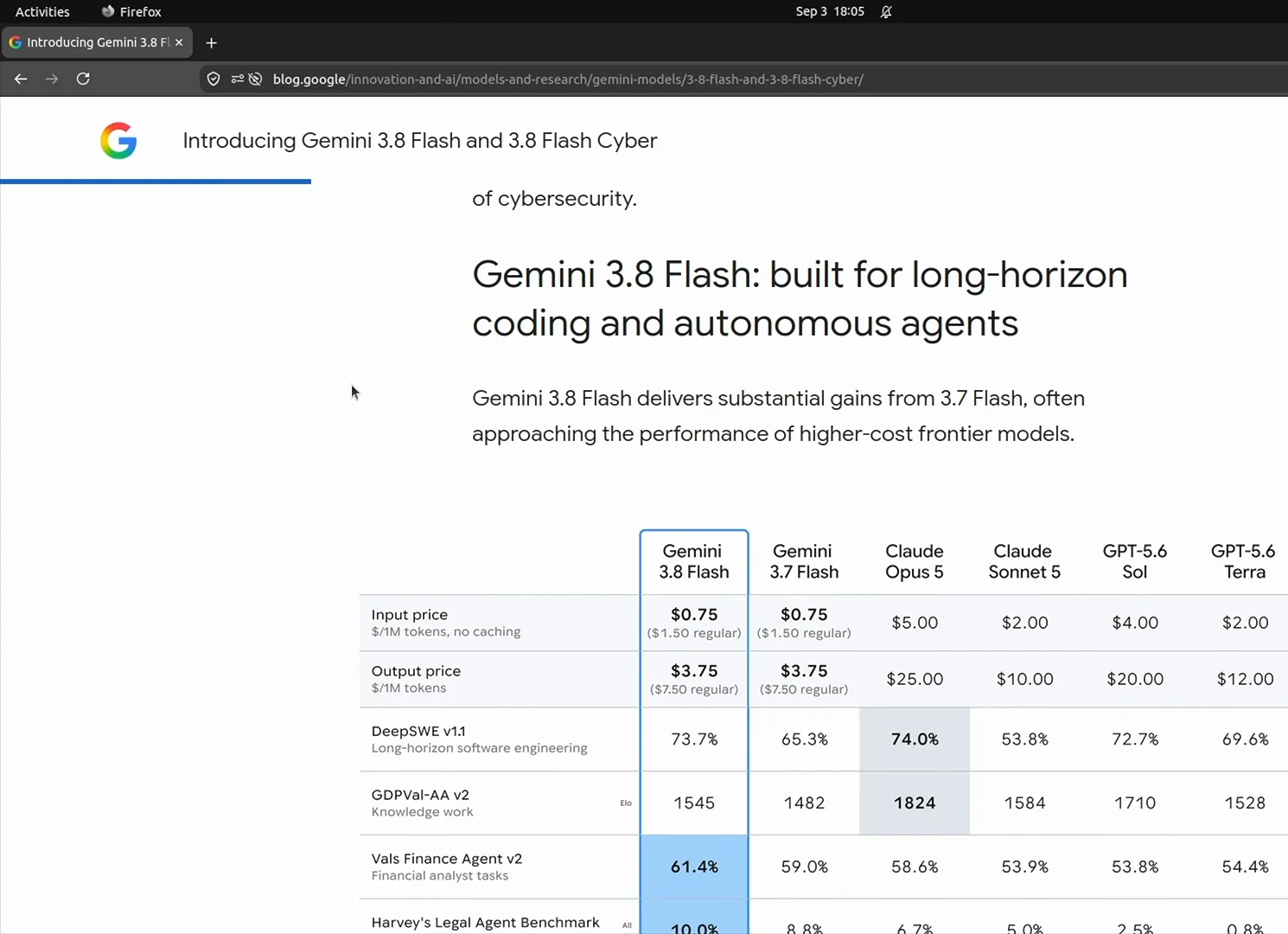
Task: Go back to the previous page
Action: (21, 79)
